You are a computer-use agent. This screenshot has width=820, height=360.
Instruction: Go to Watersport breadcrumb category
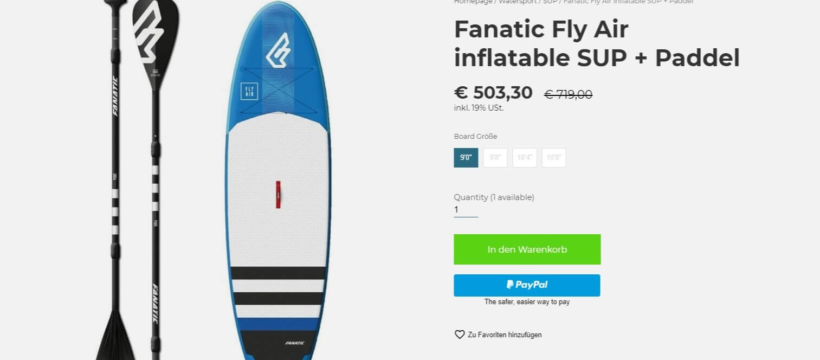pyautogui.click(x=517, y=2)
